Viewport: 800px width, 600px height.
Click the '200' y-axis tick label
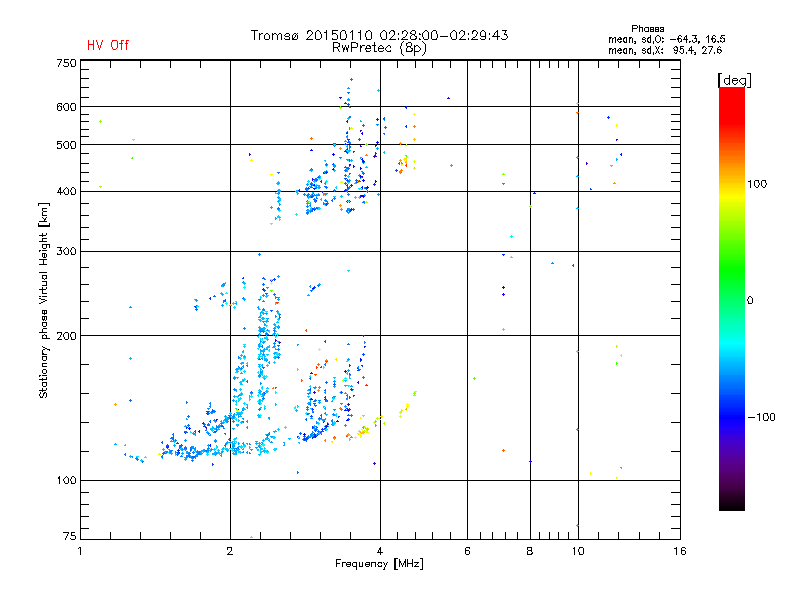click(66, 336)
